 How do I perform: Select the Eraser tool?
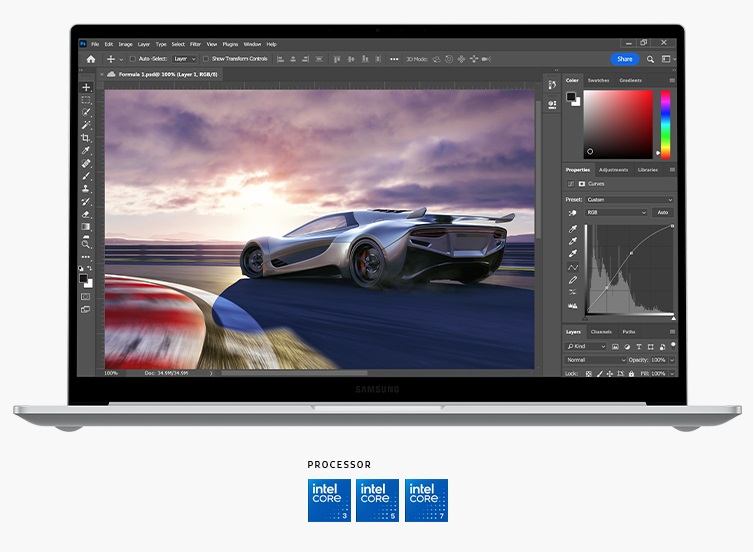[x=86, y=214]
